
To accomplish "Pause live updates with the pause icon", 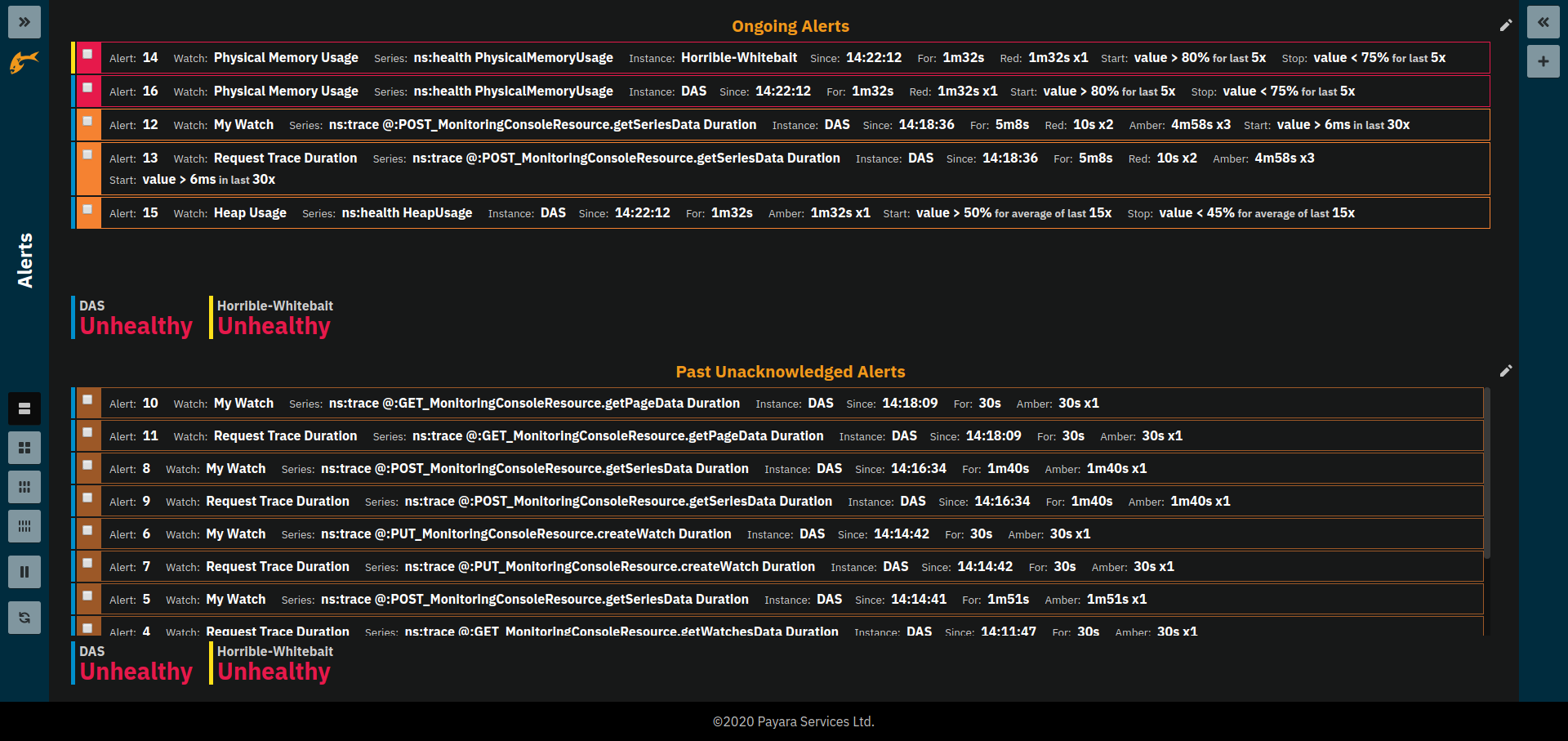I will pyautogui.click(x=24, y=572).
